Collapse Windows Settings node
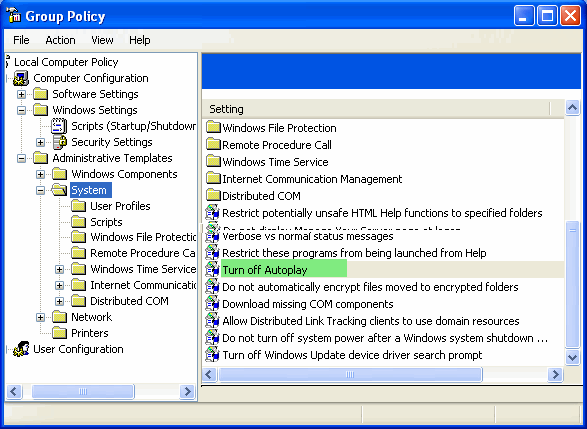587x429 pixels. [x=21, y=110]
